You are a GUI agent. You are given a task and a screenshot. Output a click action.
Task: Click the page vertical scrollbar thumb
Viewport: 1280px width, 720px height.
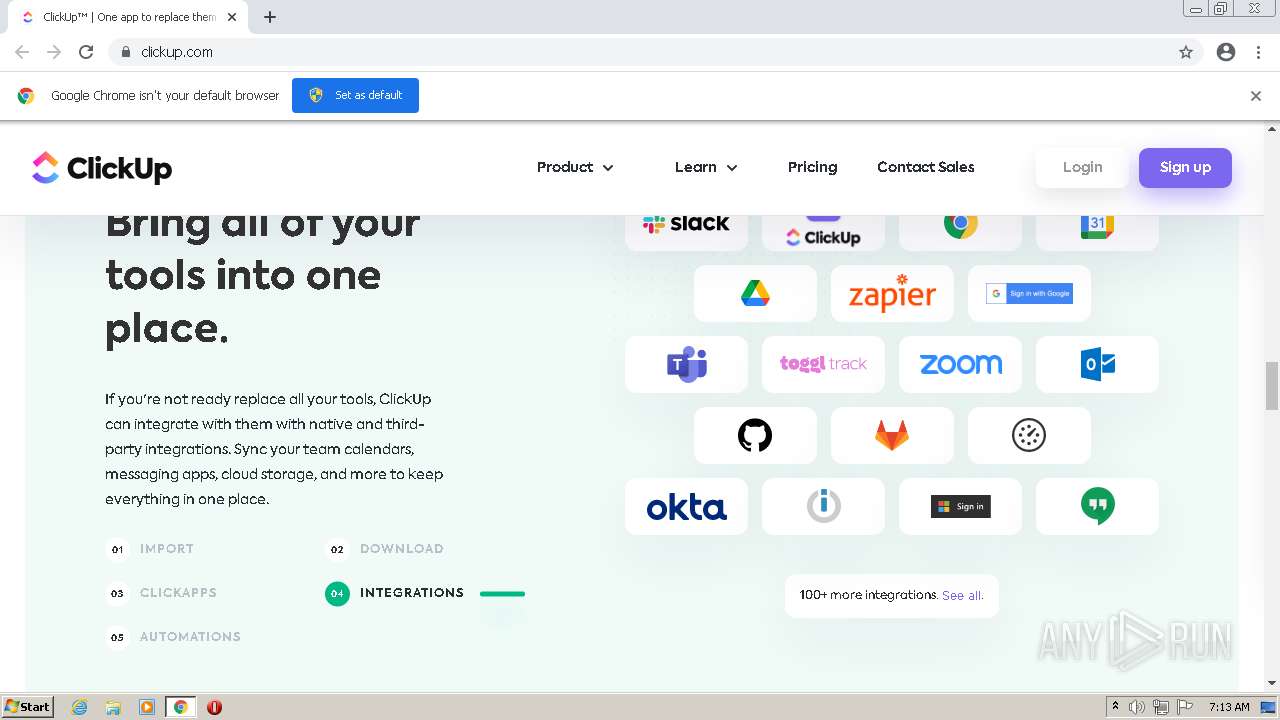tap(1272, 386)
